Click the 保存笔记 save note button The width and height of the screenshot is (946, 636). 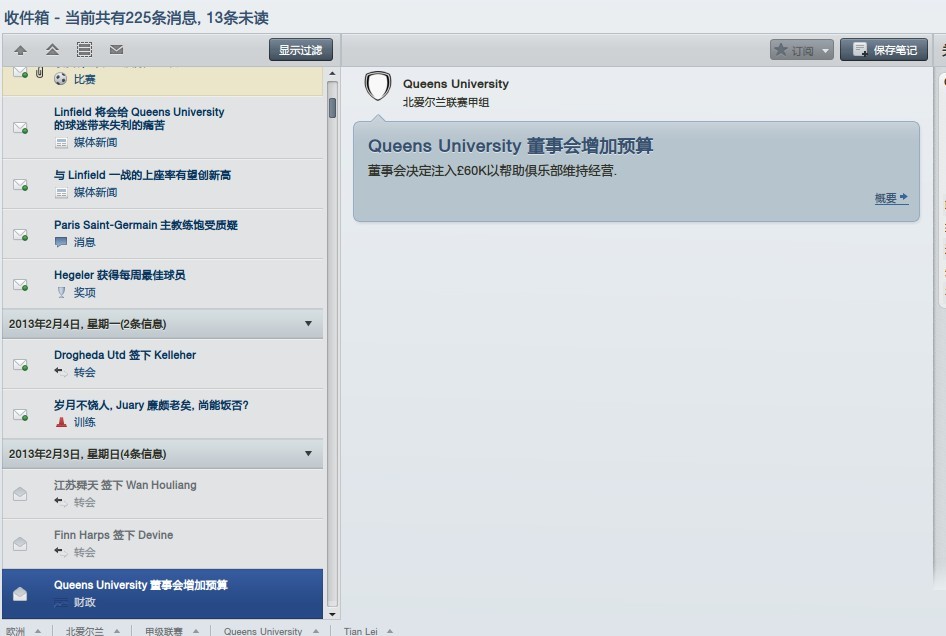point(884,50)
